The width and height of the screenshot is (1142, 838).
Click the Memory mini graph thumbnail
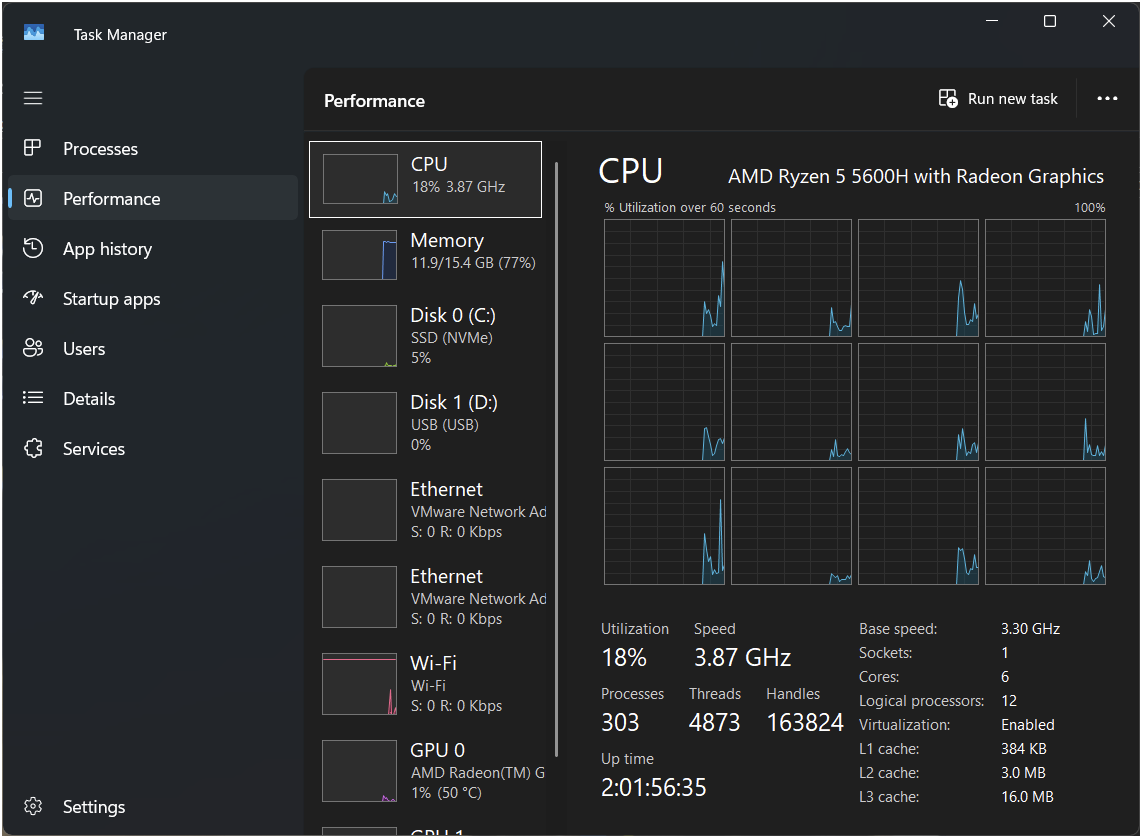coord(360,255)
